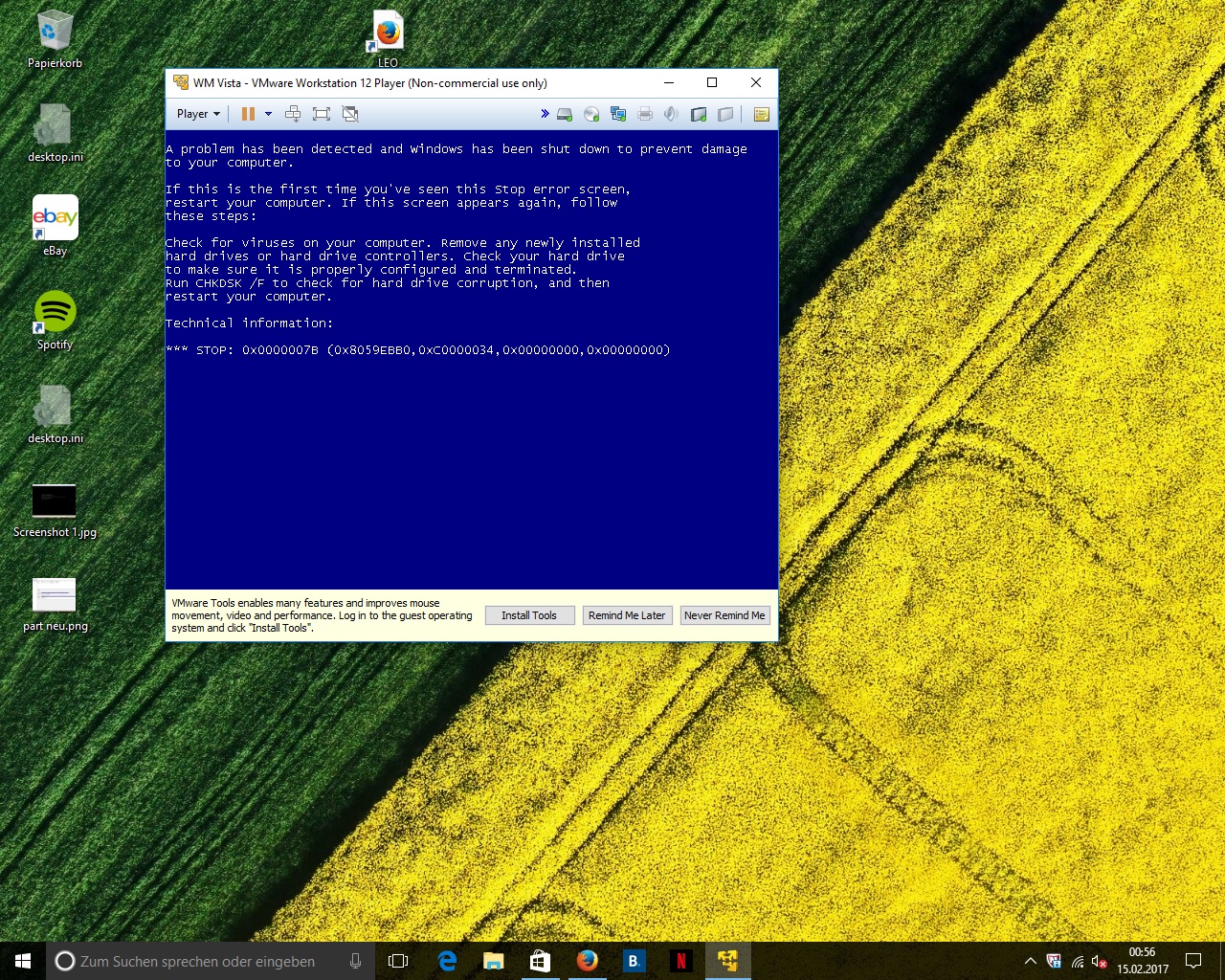Click the hard disk device icon
The width and height of the screenshot is (1225, 980).
click(x=565, y=115)
